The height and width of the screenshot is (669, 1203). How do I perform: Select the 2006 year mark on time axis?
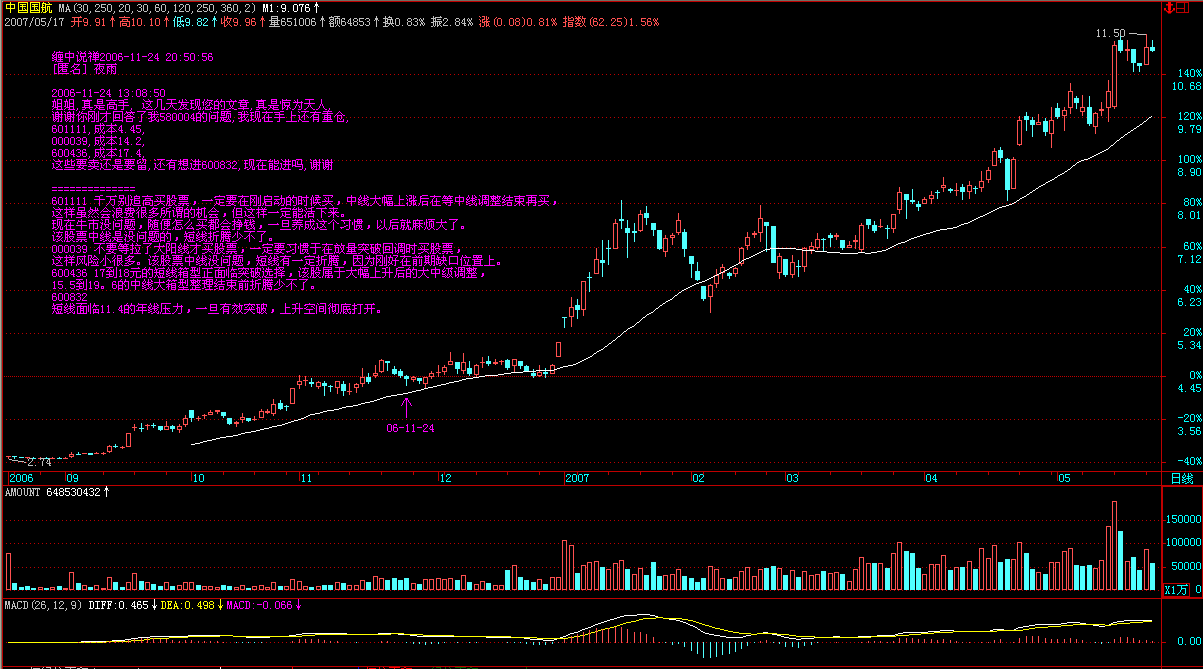[x=20, y=479]
